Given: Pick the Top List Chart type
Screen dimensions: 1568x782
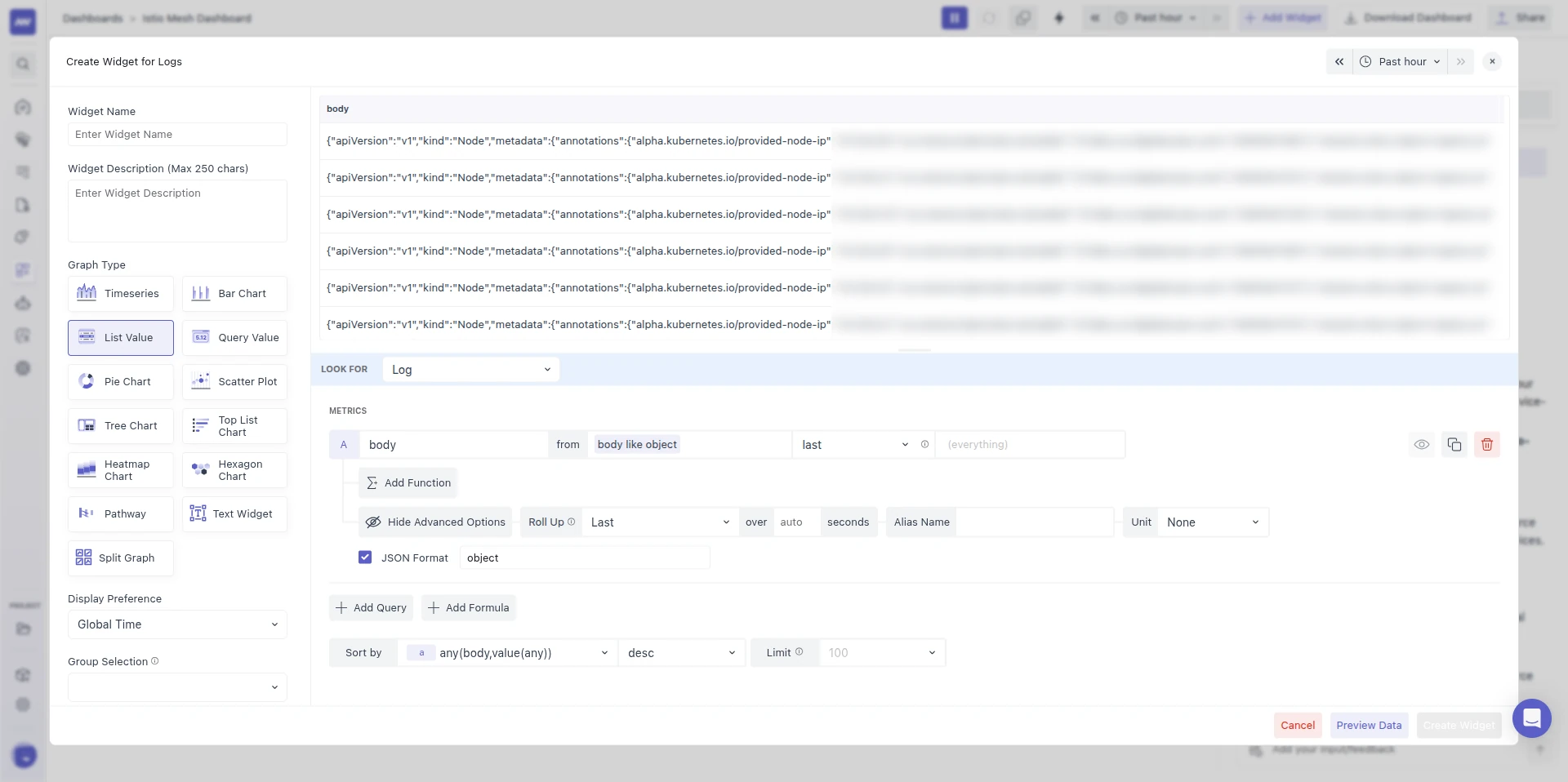Looking at the screenshot, I should tap(234, 426).
